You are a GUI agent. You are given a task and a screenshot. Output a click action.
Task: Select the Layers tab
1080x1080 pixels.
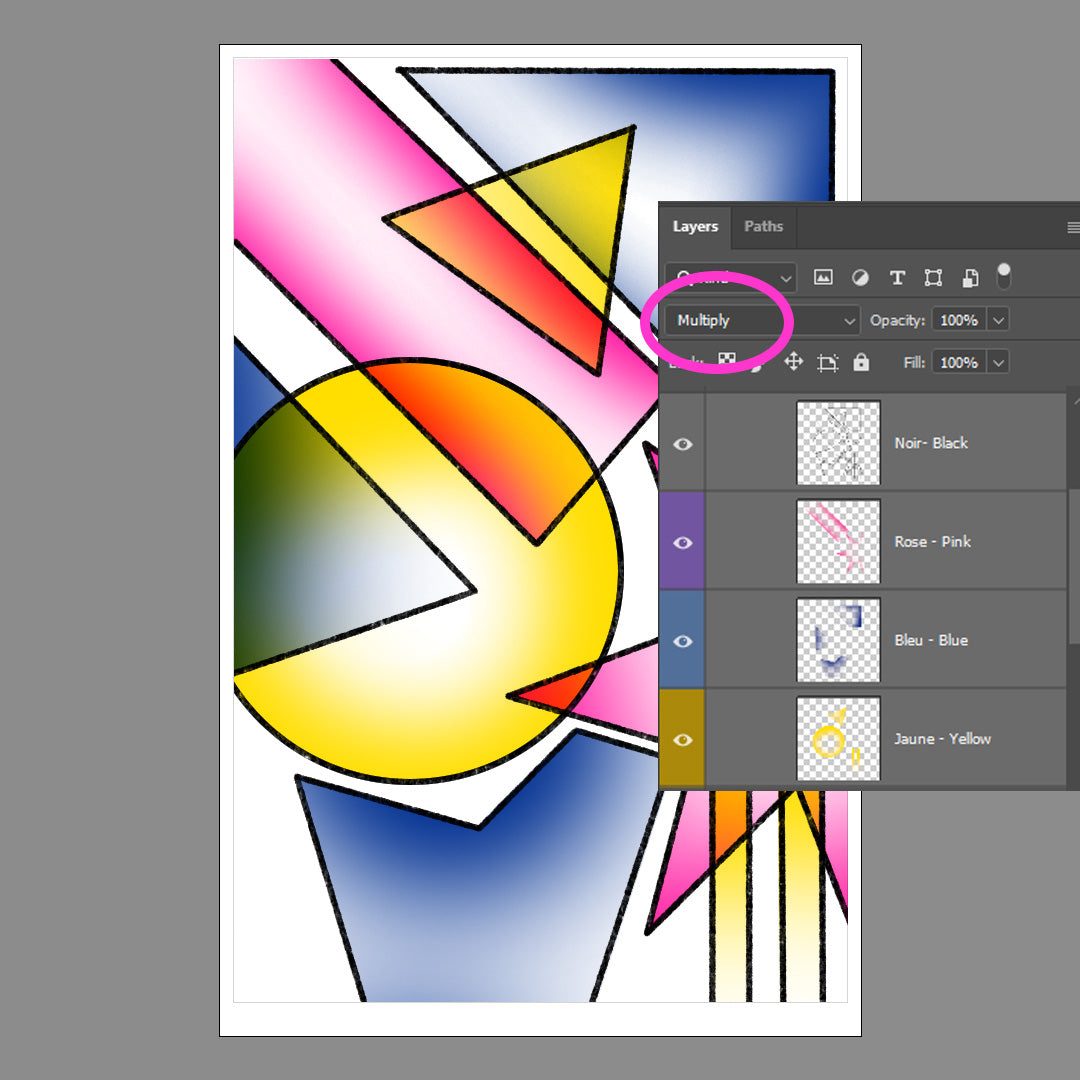(695, 226)
